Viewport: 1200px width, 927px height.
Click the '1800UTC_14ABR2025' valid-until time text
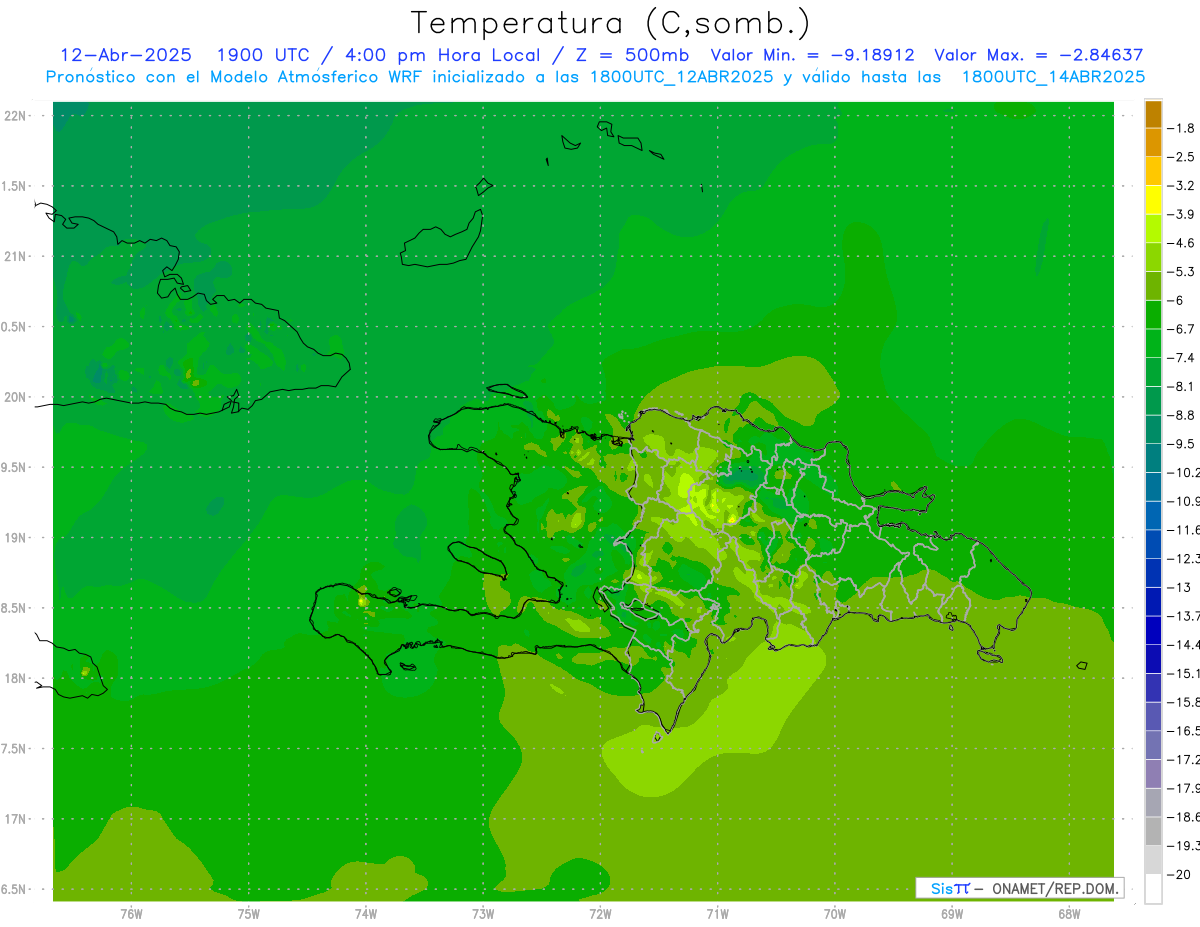(1053, 77)
